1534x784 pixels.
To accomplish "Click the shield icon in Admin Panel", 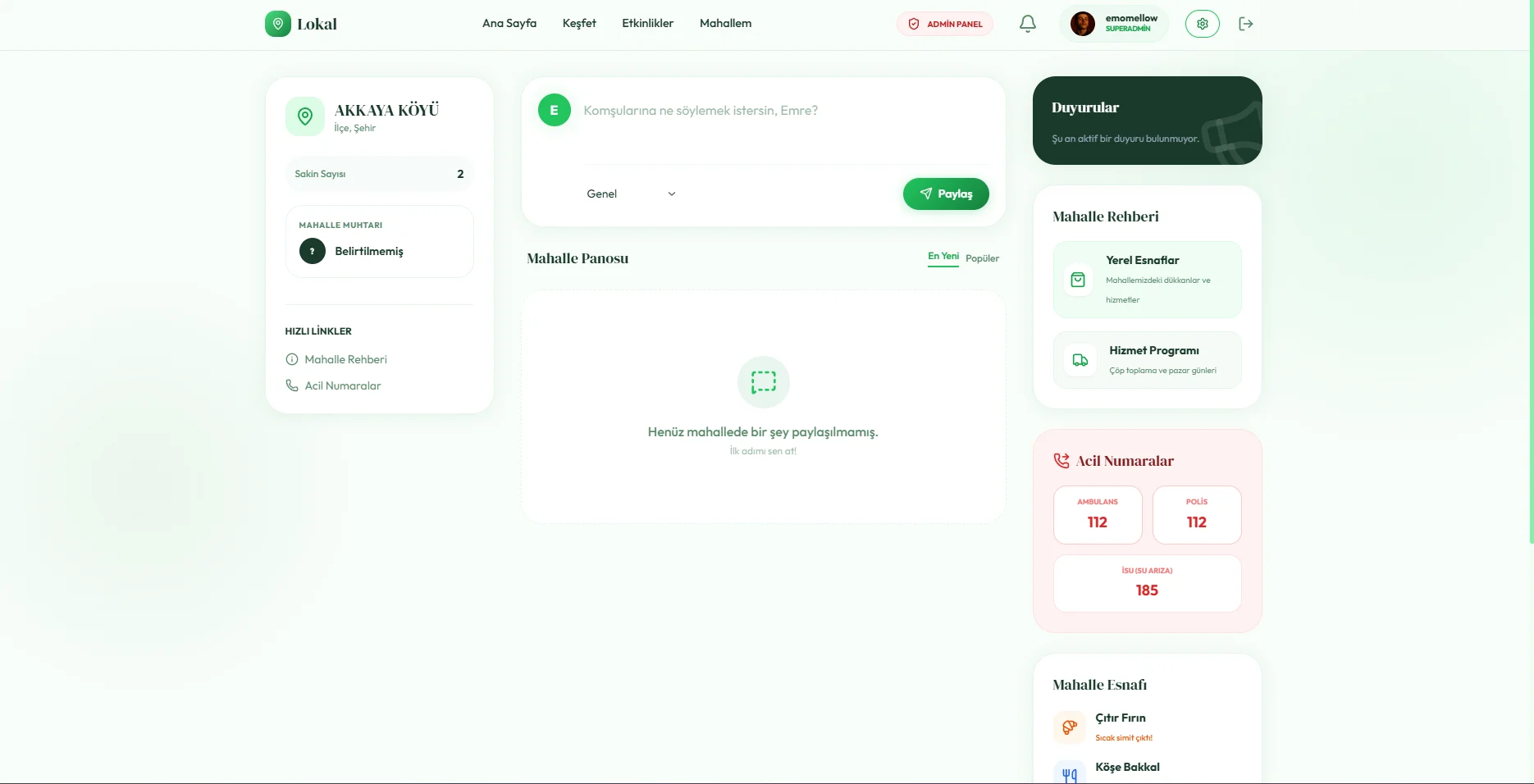I will (x=914, y=24).
